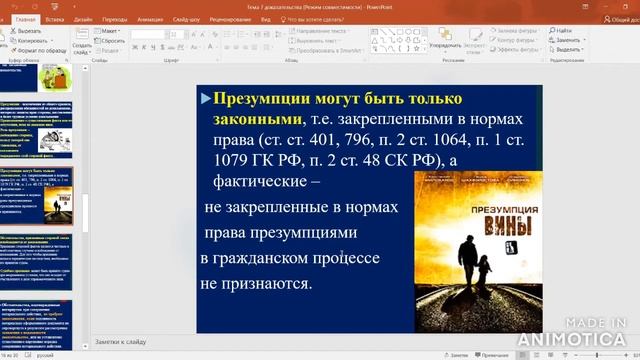
Task: Open Text Direction (Направление текста) dropdown
Action: (x=319, y=31)
